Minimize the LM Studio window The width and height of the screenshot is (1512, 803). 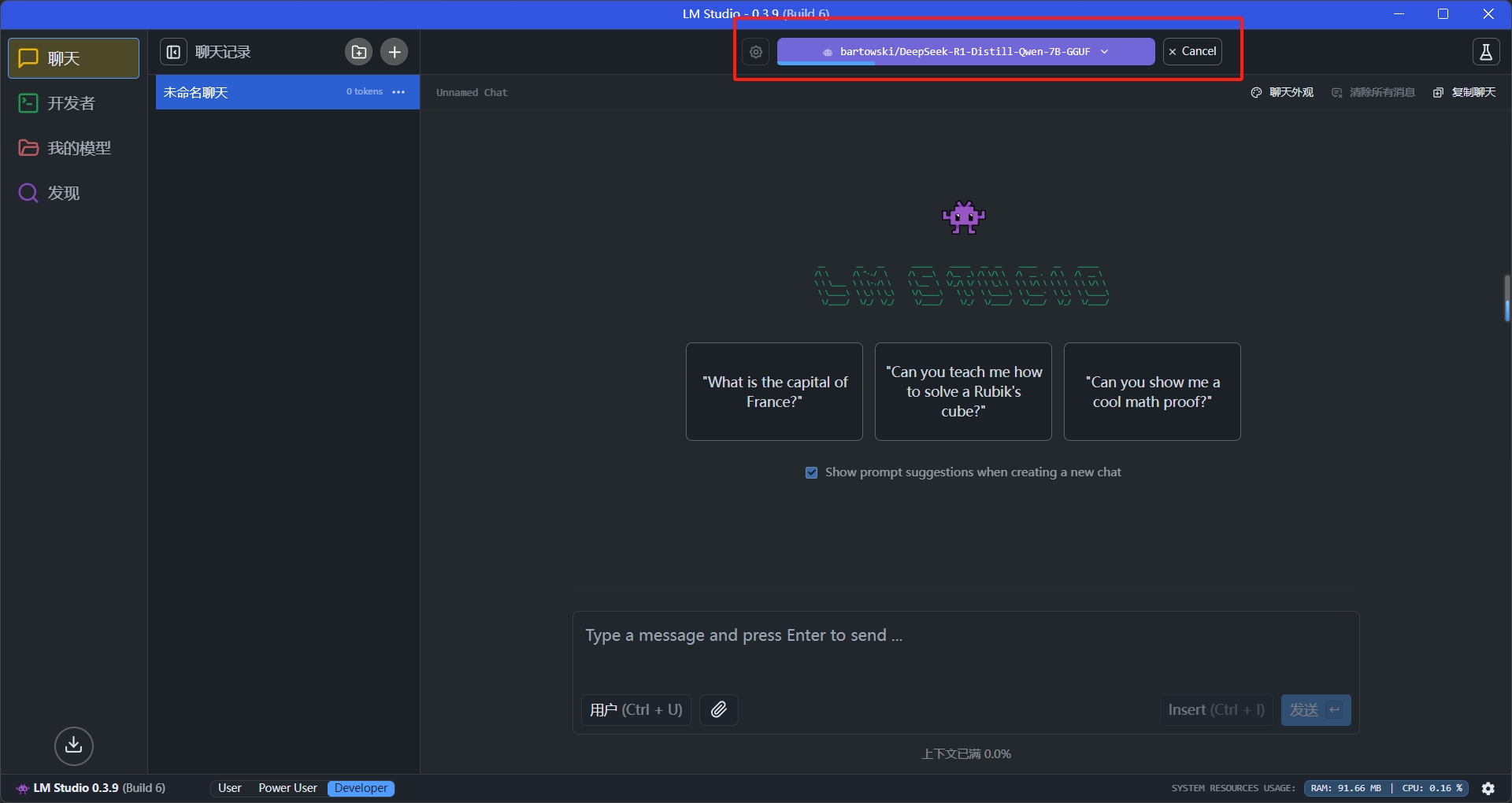point(1399,14)
